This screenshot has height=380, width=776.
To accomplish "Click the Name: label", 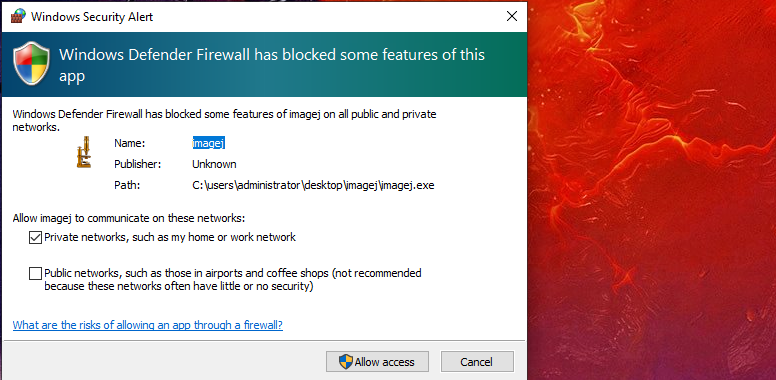I will [129, 143].
